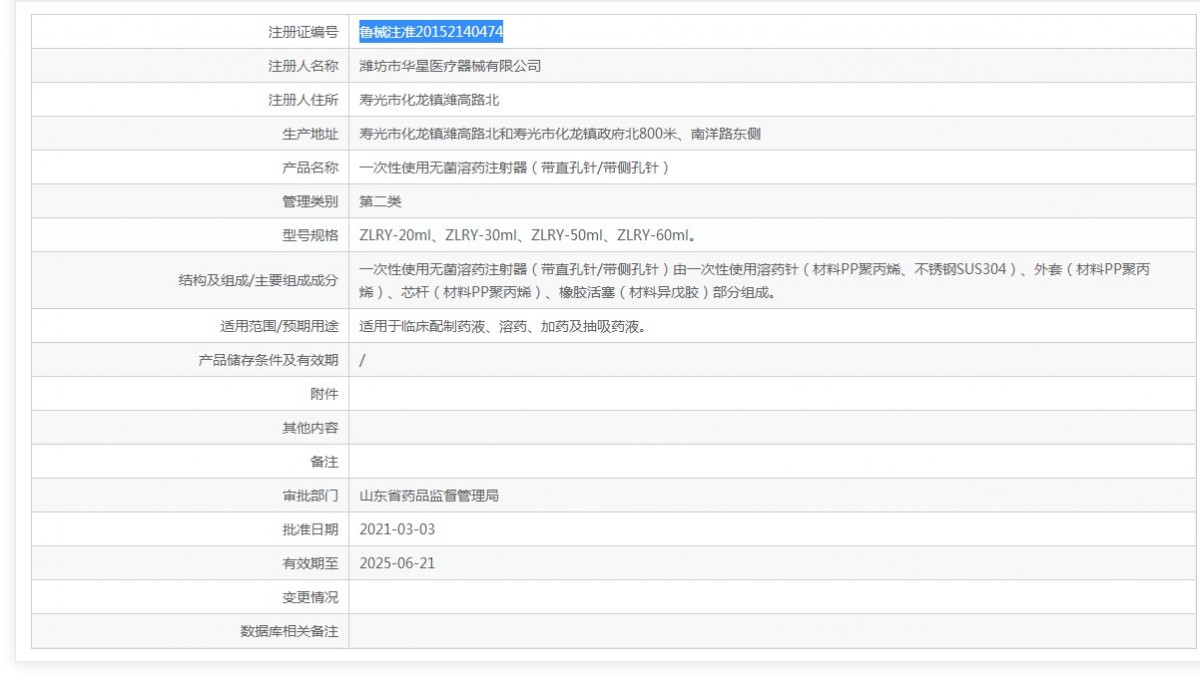Click the approval date 2021-03-03

(x=397, y=530)
